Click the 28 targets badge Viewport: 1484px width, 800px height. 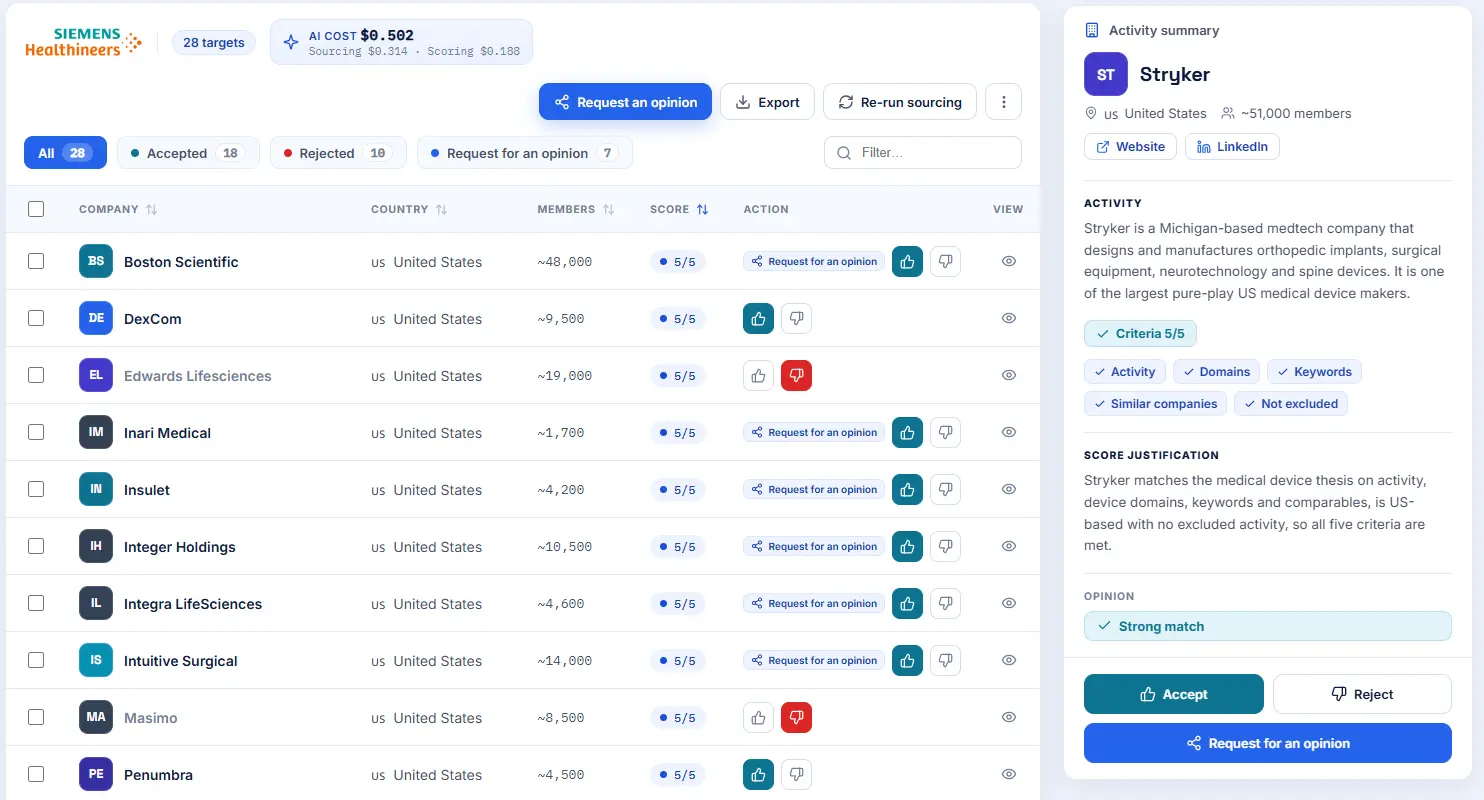214,43
